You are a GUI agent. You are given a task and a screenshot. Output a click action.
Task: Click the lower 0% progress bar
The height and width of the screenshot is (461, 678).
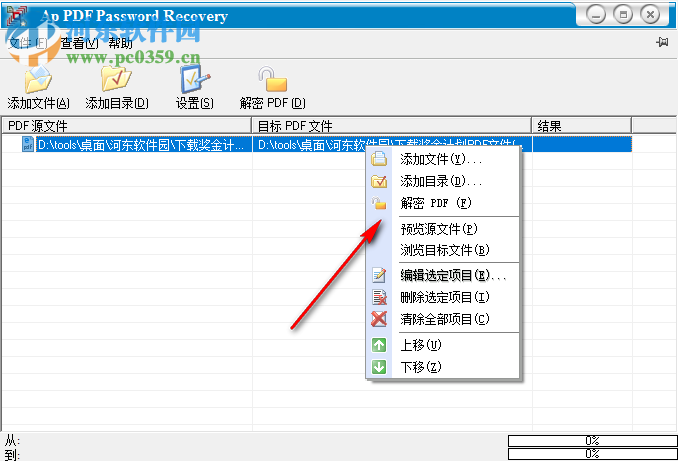592,454
